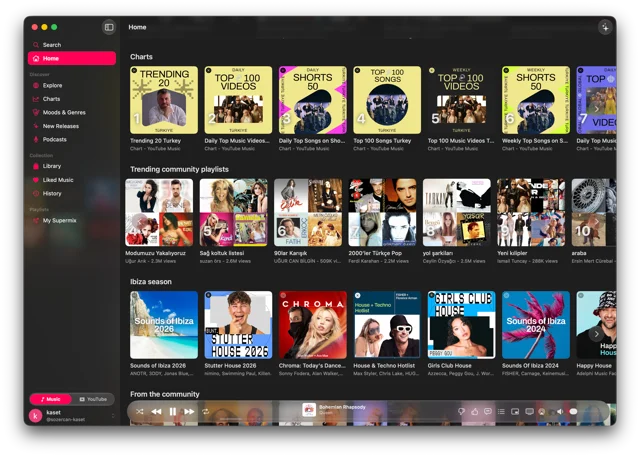Open Explore in the sidebar
This screenshot has width=640, height=457.
coord(72,86)
